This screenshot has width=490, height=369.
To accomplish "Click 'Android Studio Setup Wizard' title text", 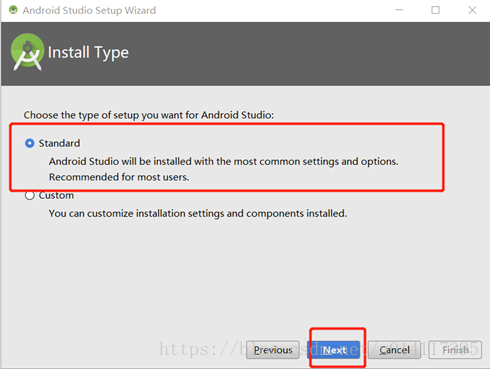I will pyautogui.click(x=89, y=10).
